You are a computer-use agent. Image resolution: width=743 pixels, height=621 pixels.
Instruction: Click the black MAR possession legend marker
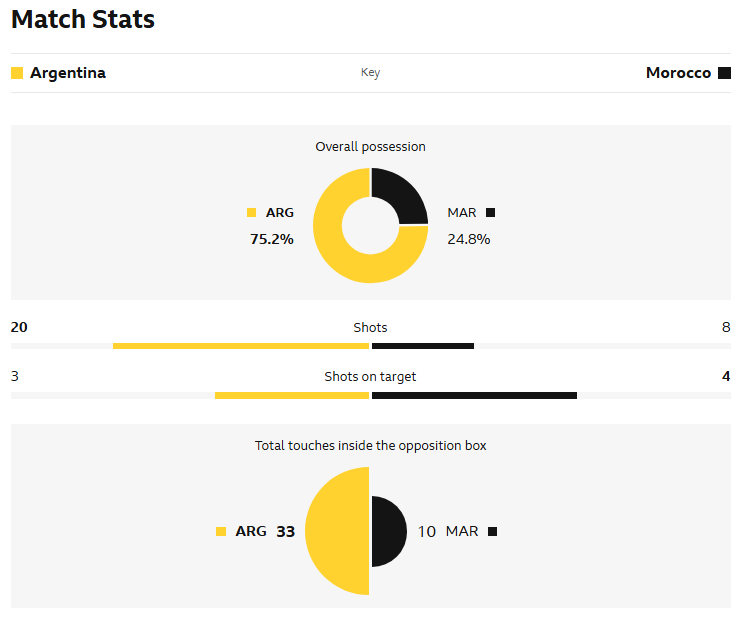(x=490, y=212)
